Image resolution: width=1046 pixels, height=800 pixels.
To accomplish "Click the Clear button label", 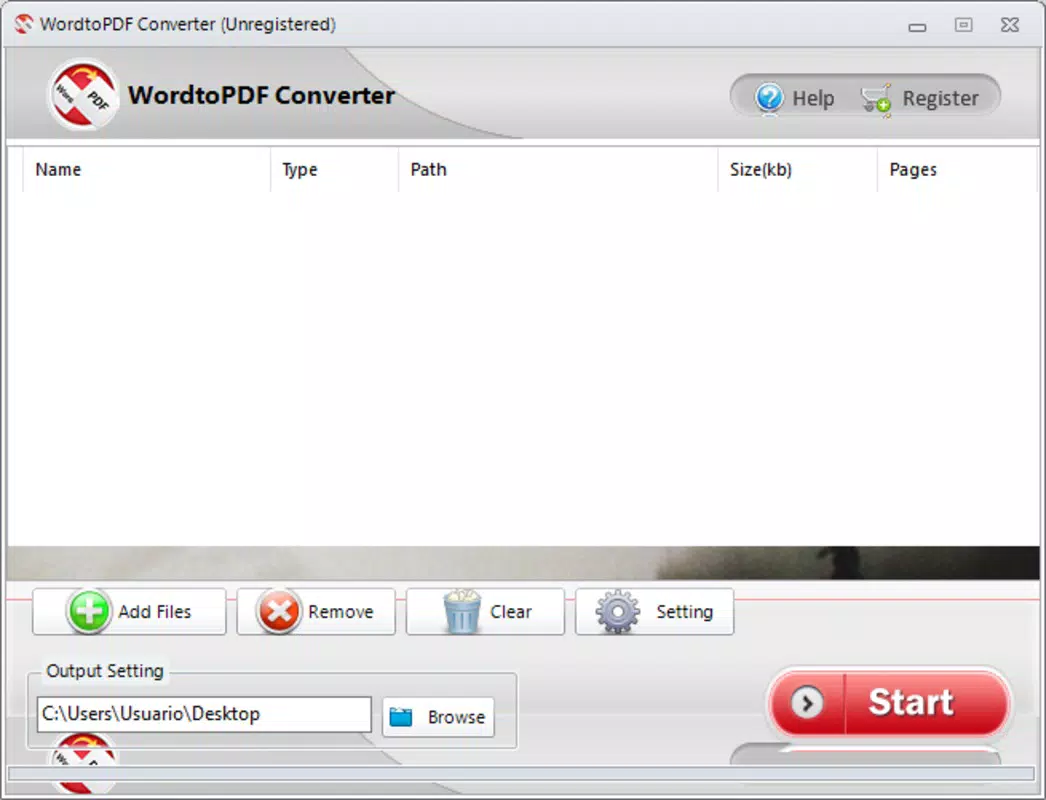I will [510, 612].
